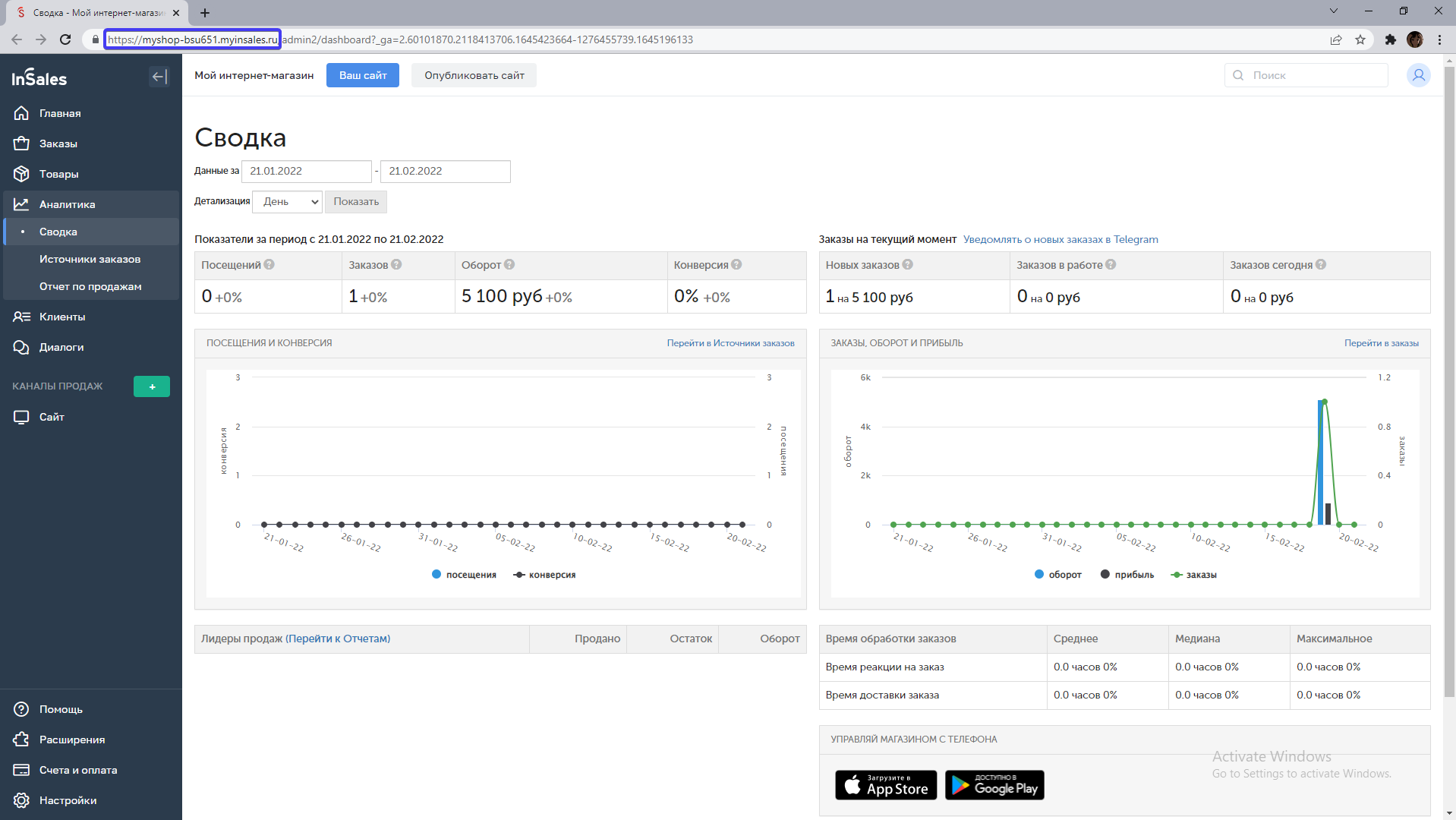Viewport: 1456px width, 820px height.
Task: Open Заказы shopping bag icon
Action: click(x=21, y=143)
